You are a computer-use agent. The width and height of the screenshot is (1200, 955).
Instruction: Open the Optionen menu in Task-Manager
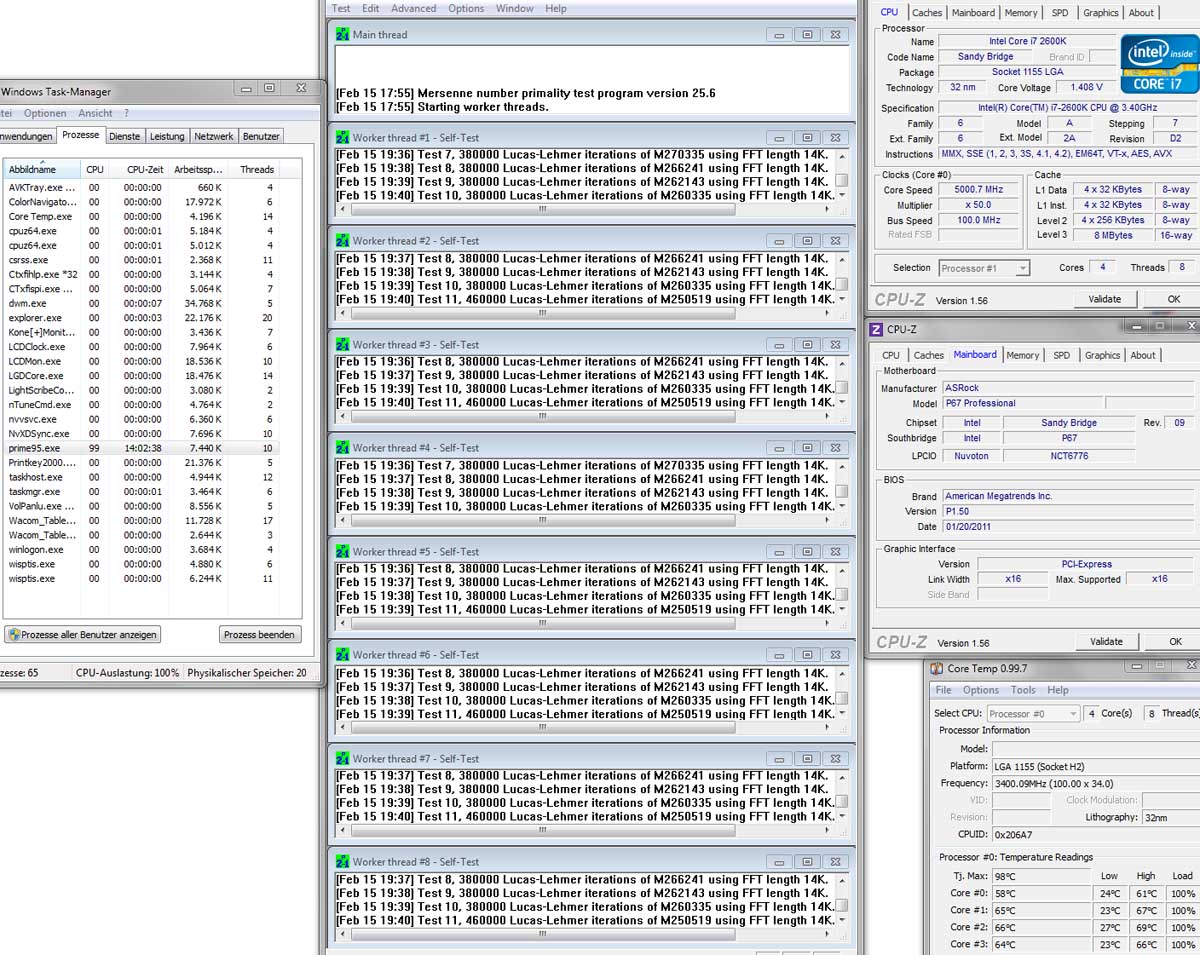(45, 113)
